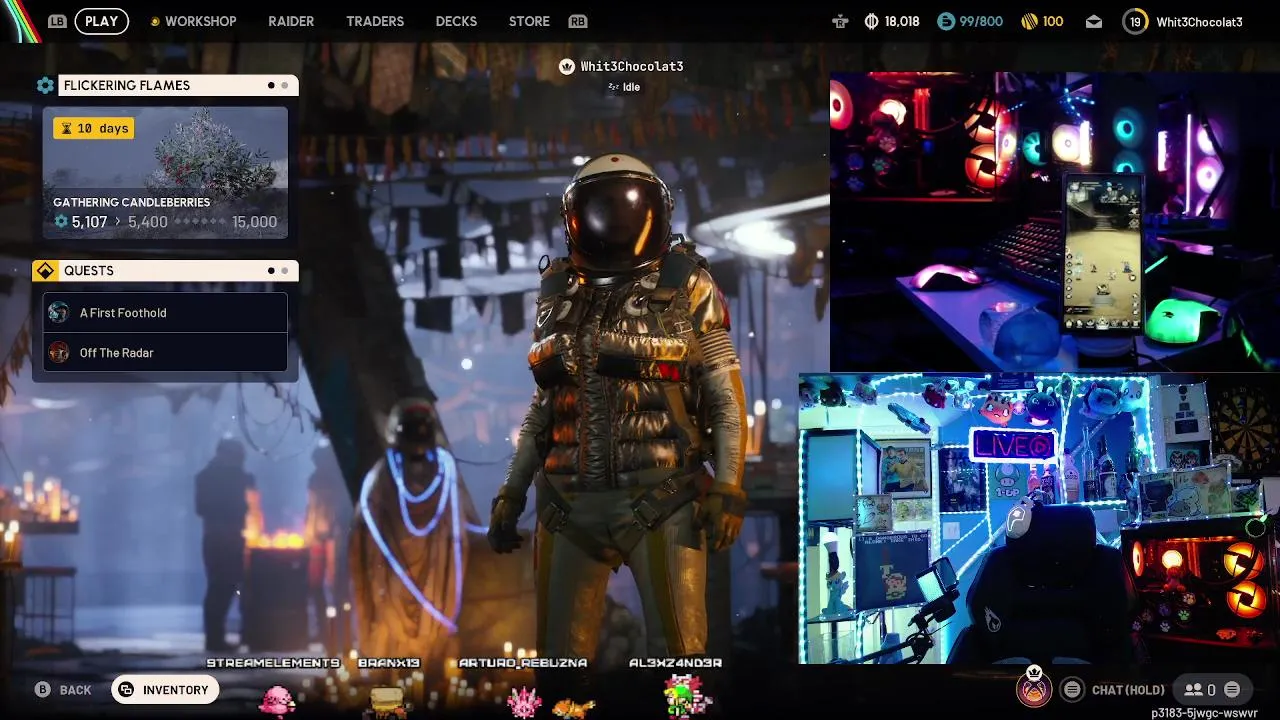The image size is (1280, 720).
Task: Select the second page dot of Quests
Action: tap(285, 271)
